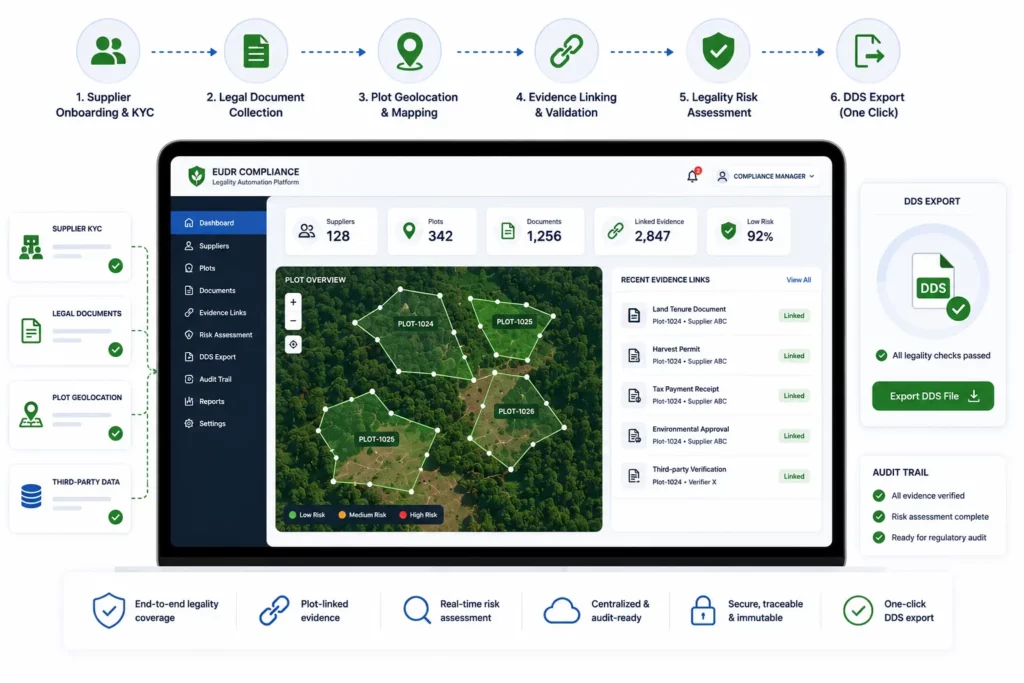Image resolution: width=1024 pixels, height=683 pixels.
Task: Open Documents in the sidebar
Action: click(x=218, y=290)
